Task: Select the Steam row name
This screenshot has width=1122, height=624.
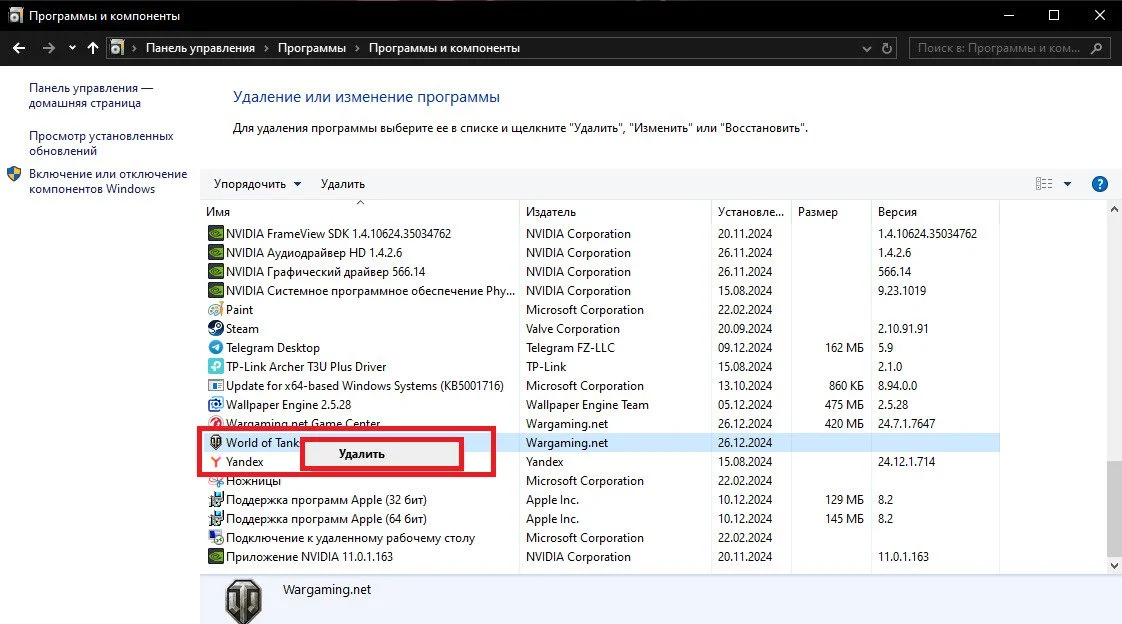Action: pos(242,328)
